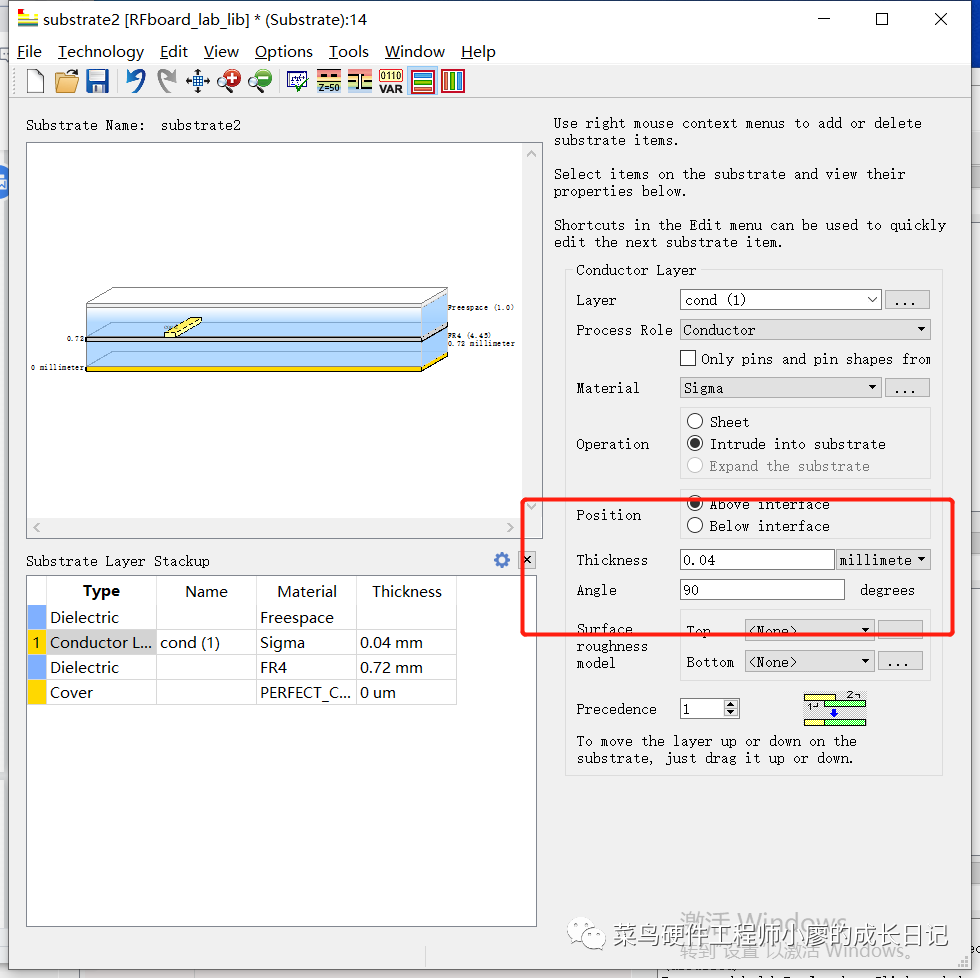Screen dimensions: 980x978
Task: Open the Window menu
Action: (x=415, y=52)
